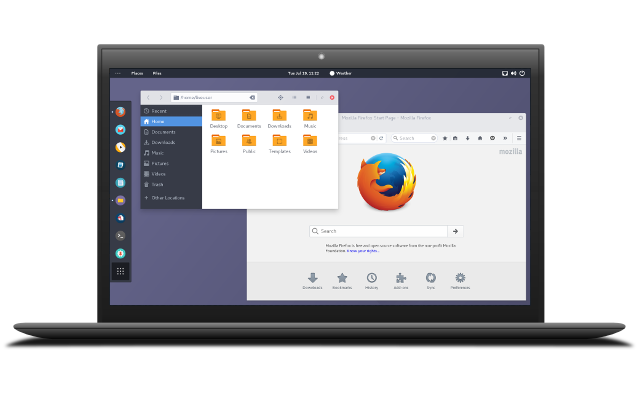Screen dimensions: 640x400
Task: Click the History clock icon
Action: click(372, 279)
